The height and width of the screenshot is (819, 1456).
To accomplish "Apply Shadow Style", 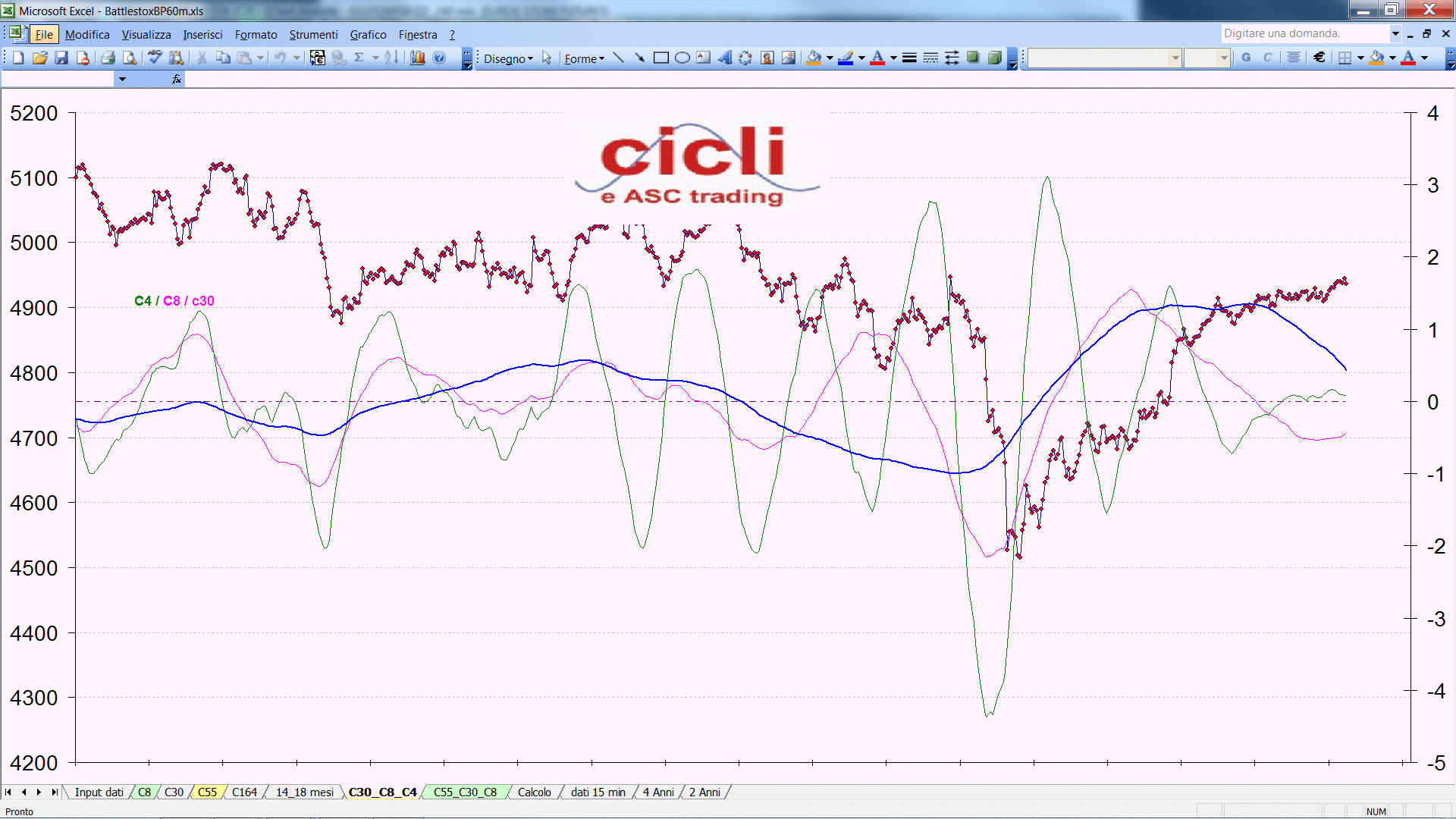I will [x=973, y=58].
